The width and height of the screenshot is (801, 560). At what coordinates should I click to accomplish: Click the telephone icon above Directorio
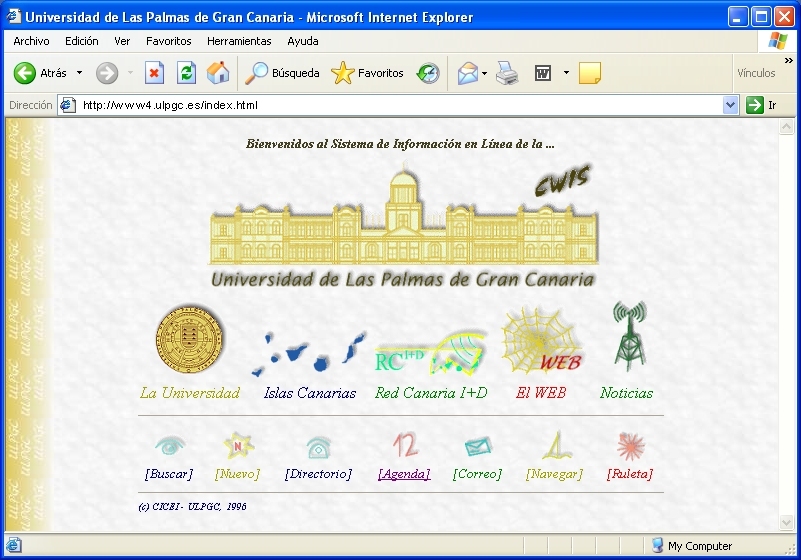click(x=319, y=447)
